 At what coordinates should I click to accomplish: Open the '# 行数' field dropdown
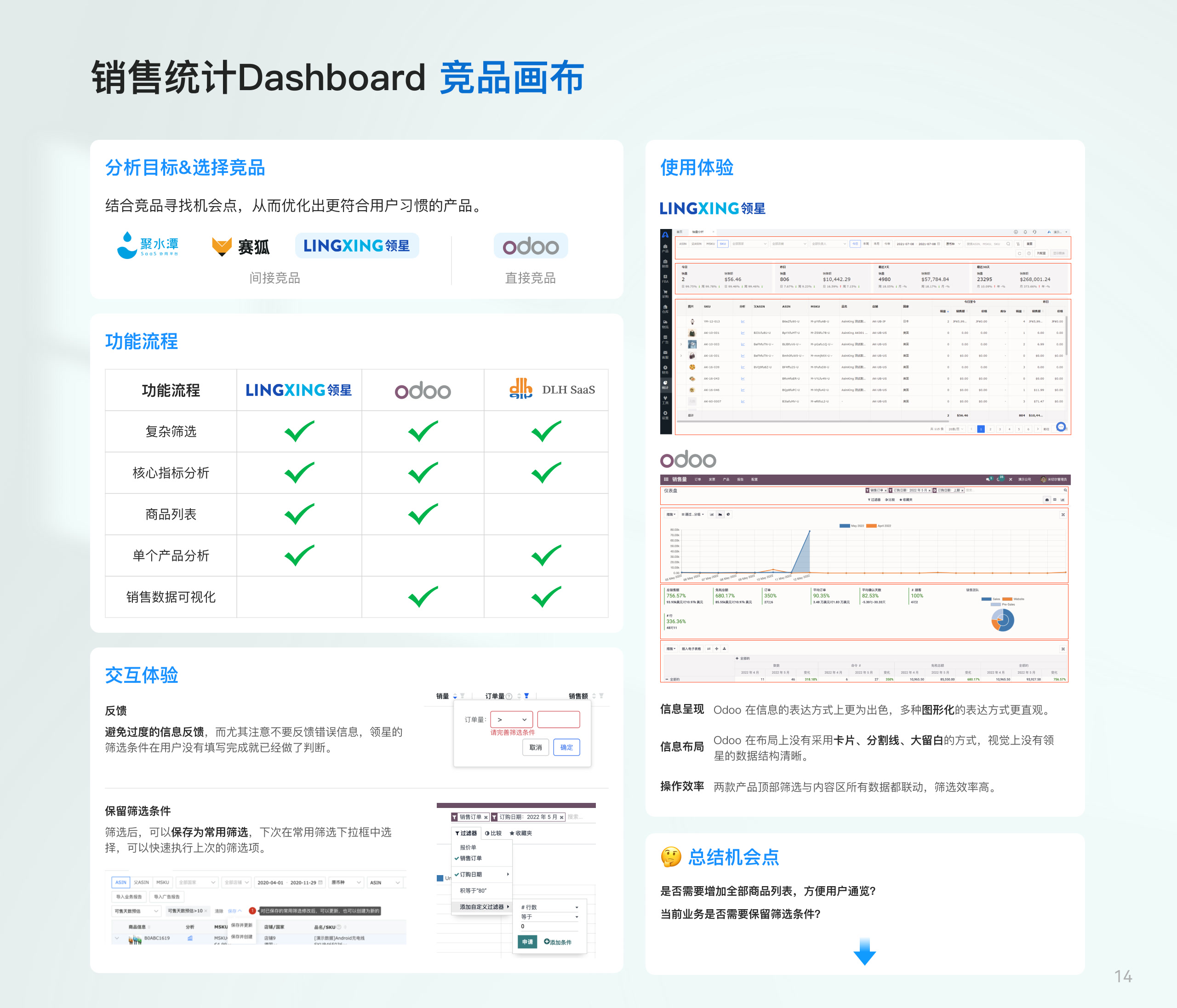pos(549,907)
